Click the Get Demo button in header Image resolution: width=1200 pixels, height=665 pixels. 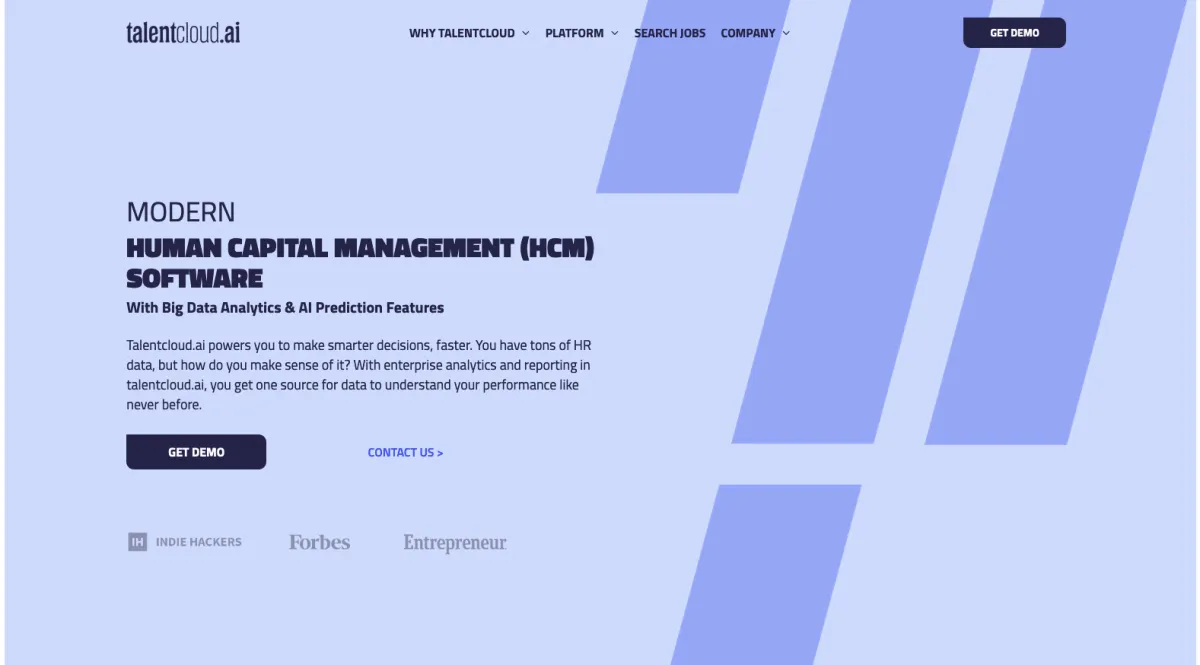click(1014, 33)
